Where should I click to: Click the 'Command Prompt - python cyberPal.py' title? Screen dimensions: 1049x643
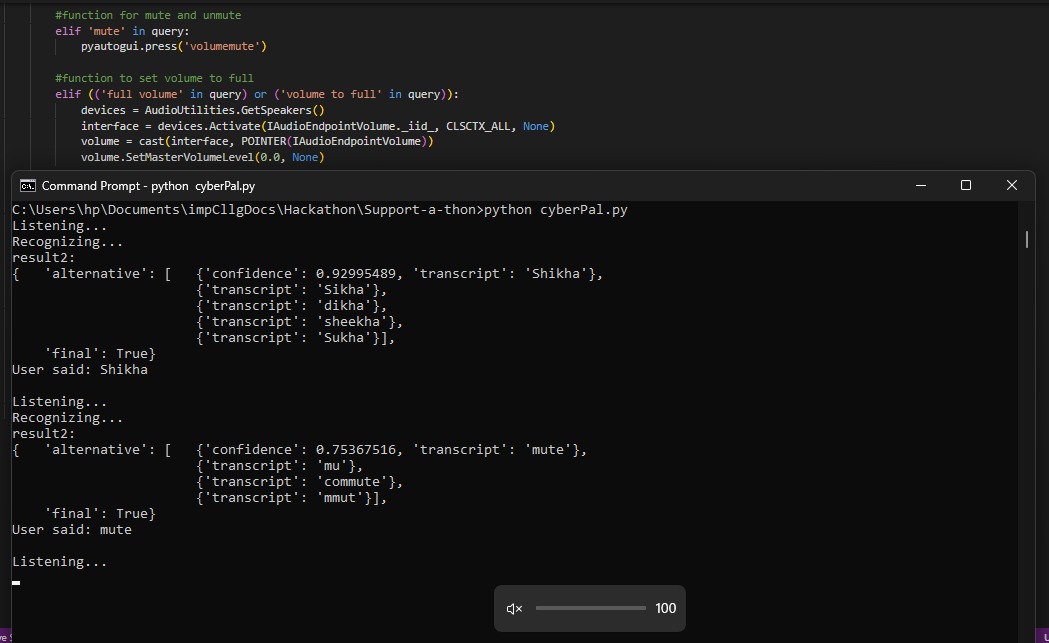149,186
